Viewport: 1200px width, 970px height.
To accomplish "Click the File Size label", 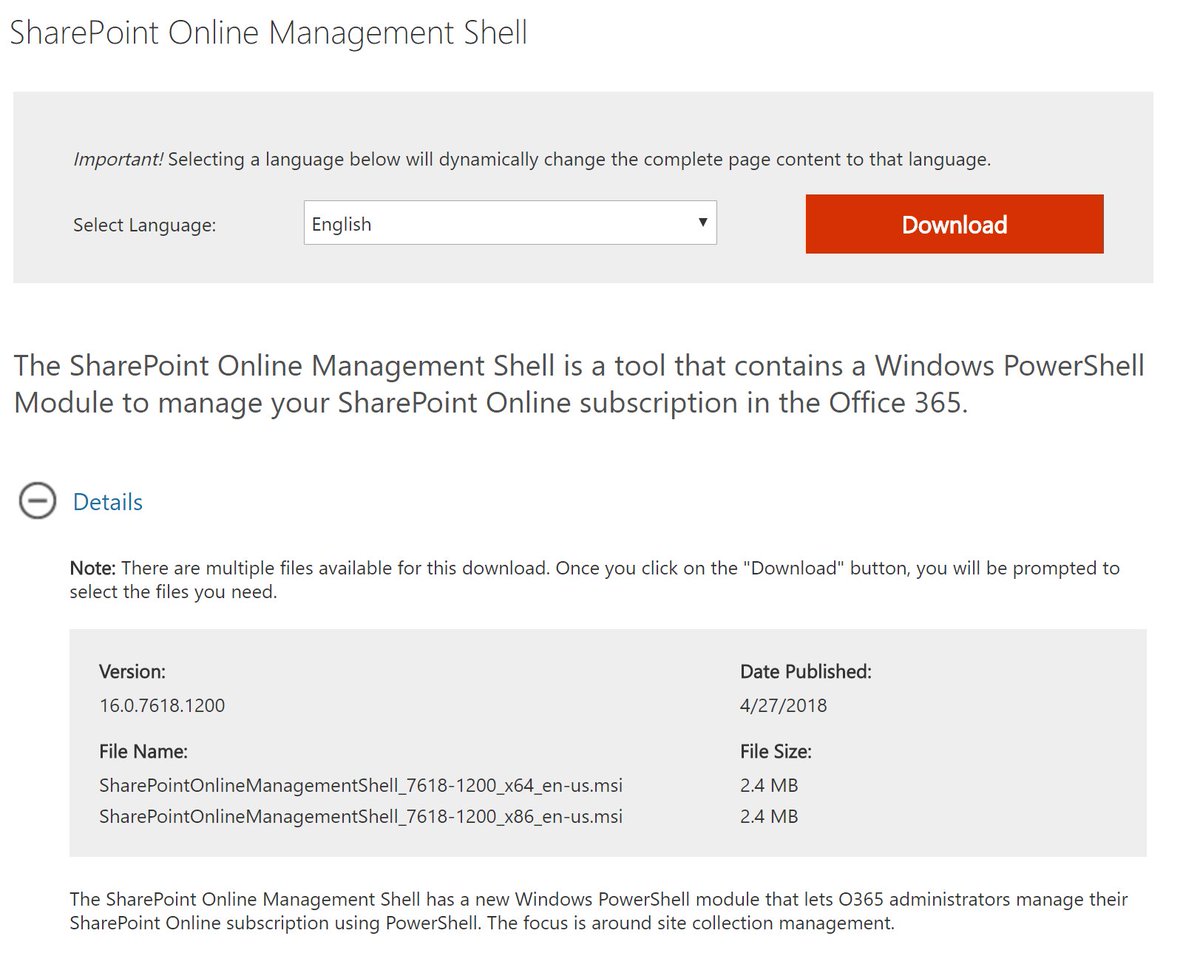I will click(x=776, y=751).
